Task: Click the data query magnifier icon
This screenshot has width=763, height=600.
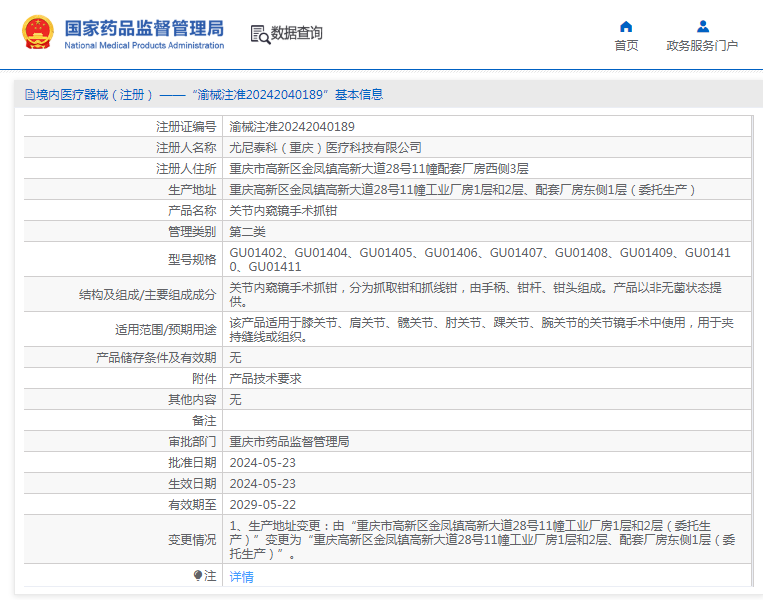Action: (260, 35)
